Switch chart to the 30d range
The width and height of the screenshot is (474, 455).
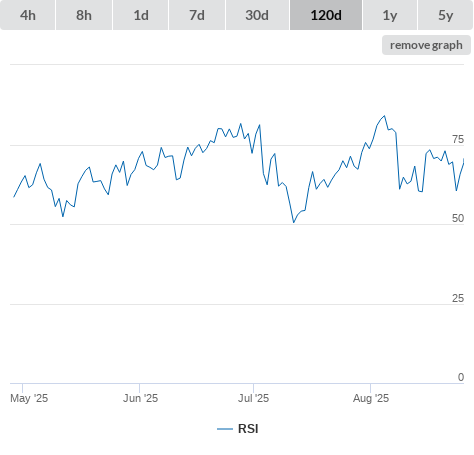coord(257,15)
